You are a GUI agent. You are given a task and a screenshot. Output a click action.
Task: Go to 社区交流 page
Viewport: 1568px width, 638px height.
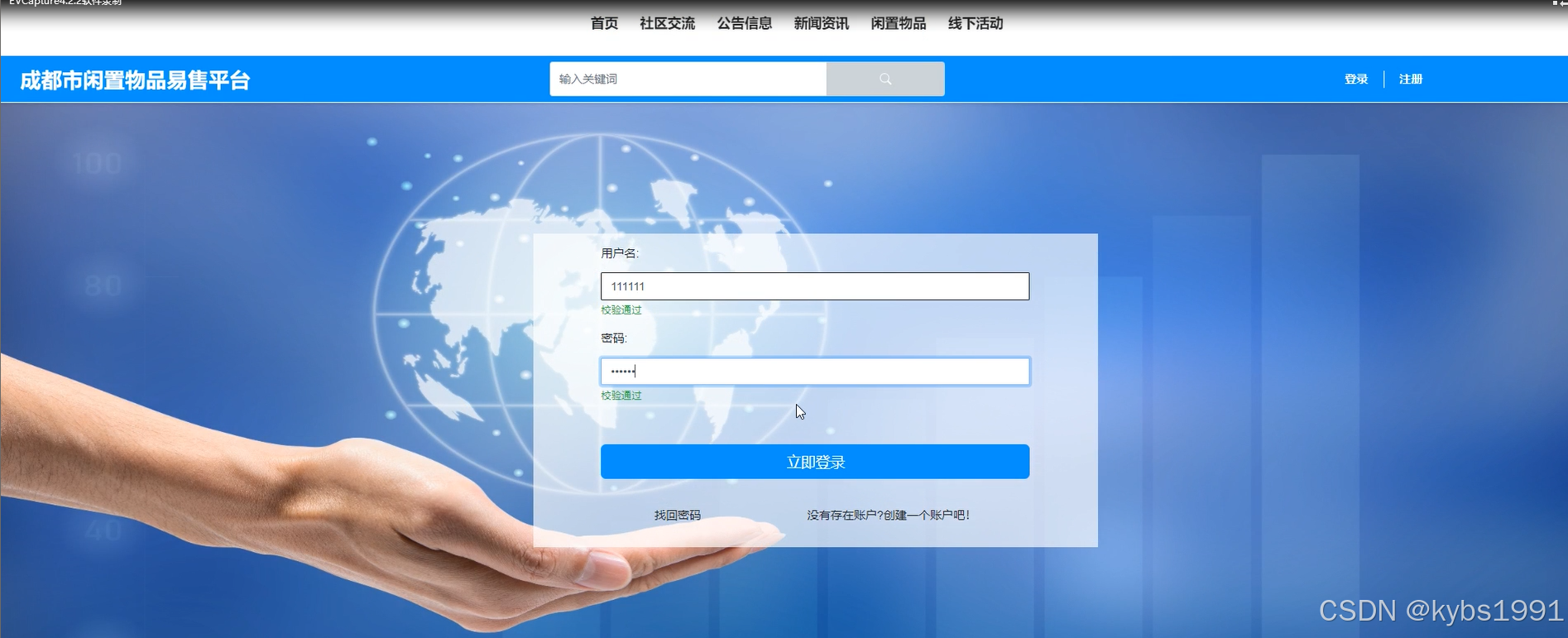click(668, 23)
